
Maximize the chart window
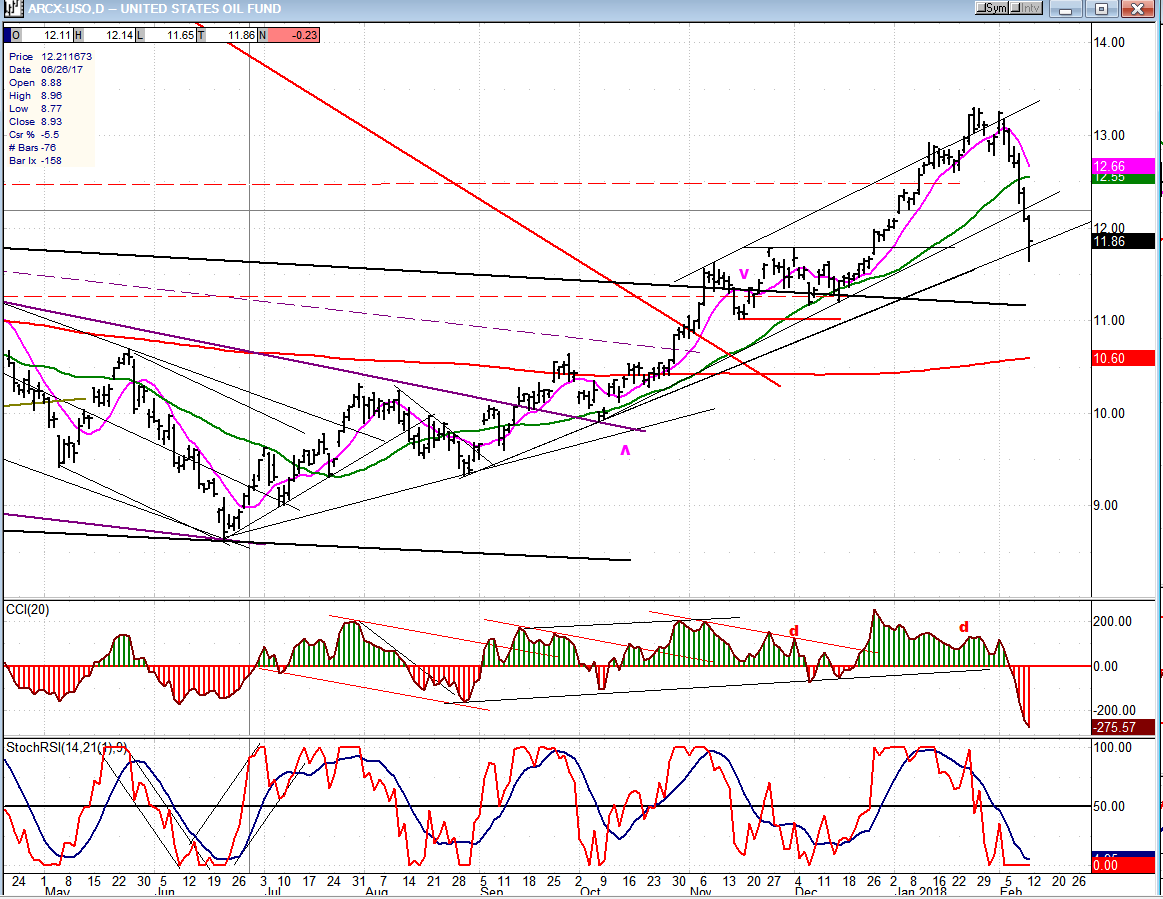[x=1101, y=9]
